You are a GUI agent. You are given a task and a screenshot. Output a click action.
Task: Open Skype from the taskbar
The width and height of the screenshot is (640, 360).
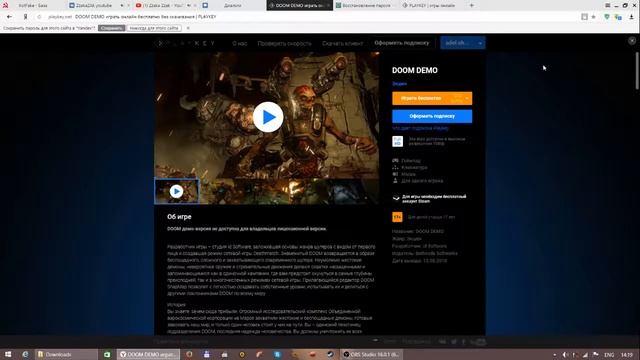coord(277,354)
